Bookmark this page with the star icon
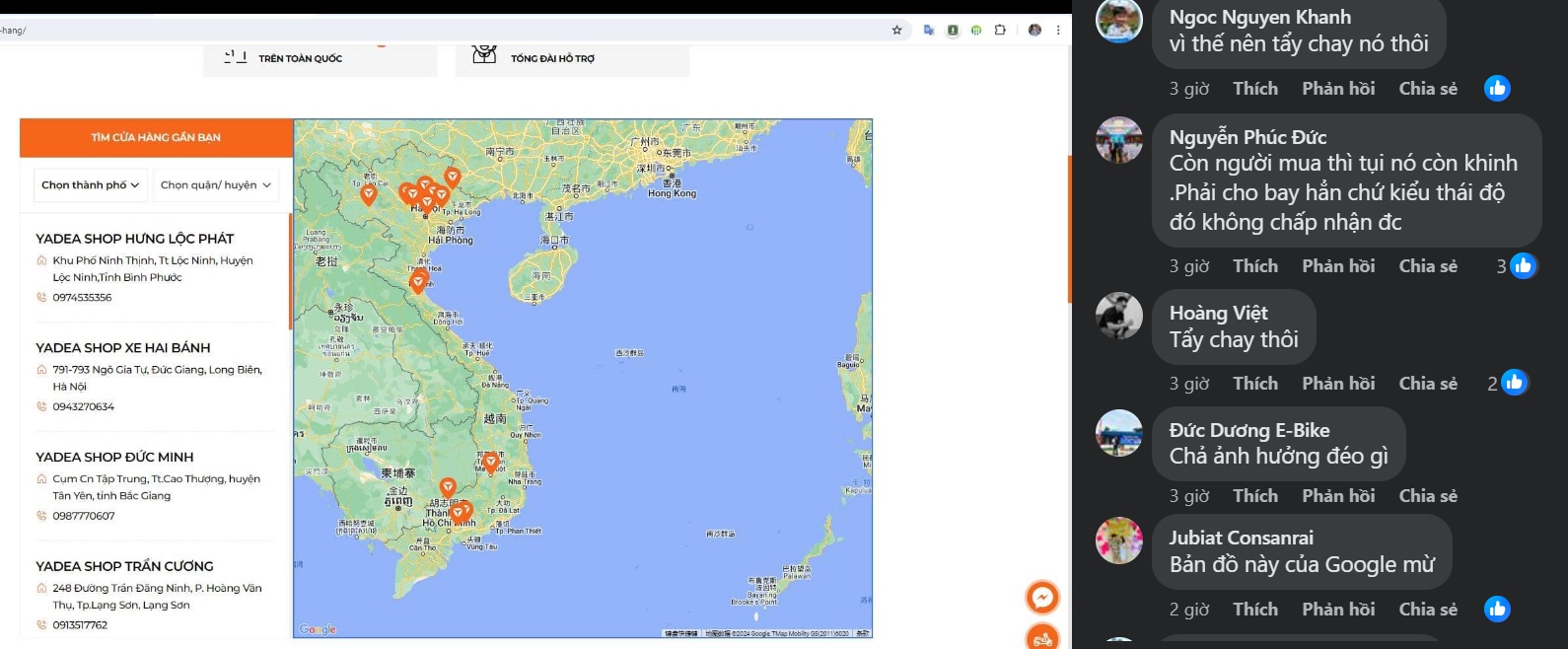This screenshot has height=649, width=1568. click(x=896, y=30)
